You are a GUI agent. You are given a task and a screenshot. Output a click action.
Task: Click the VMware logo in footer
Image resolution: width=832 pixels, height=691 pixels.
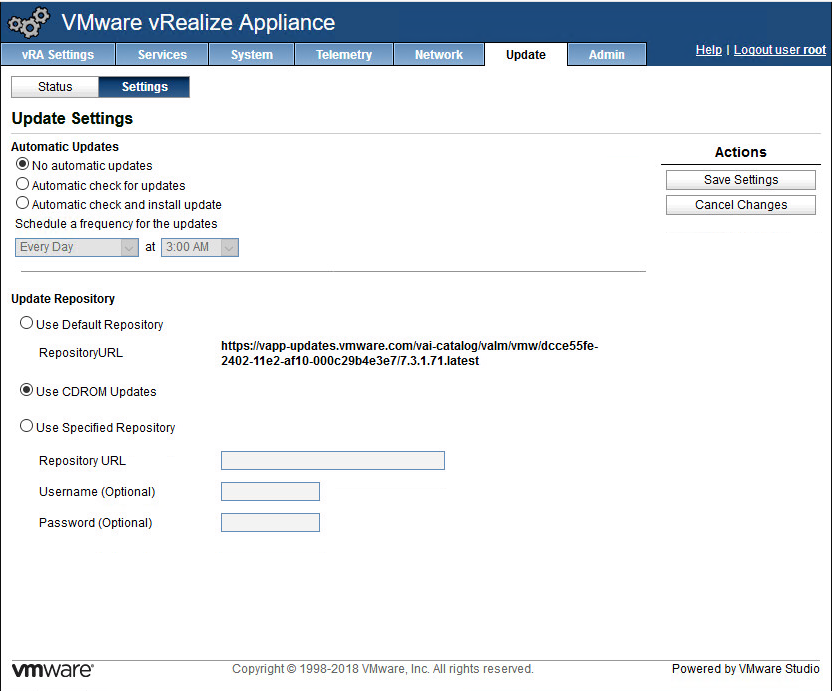click(x=52, y=669)
